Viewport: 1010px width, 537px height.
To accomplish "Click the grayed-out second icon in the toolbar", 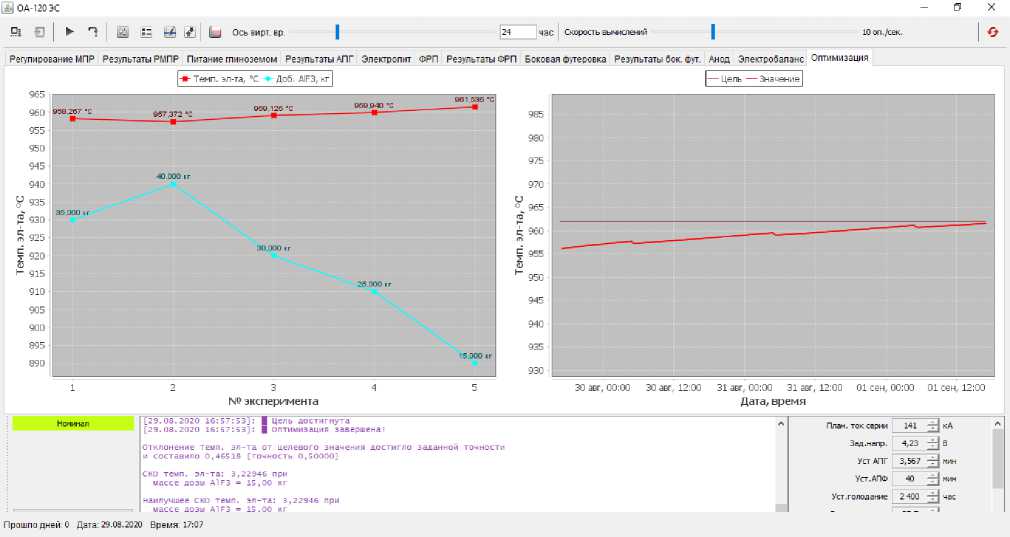I will click(x=38, y=32).
